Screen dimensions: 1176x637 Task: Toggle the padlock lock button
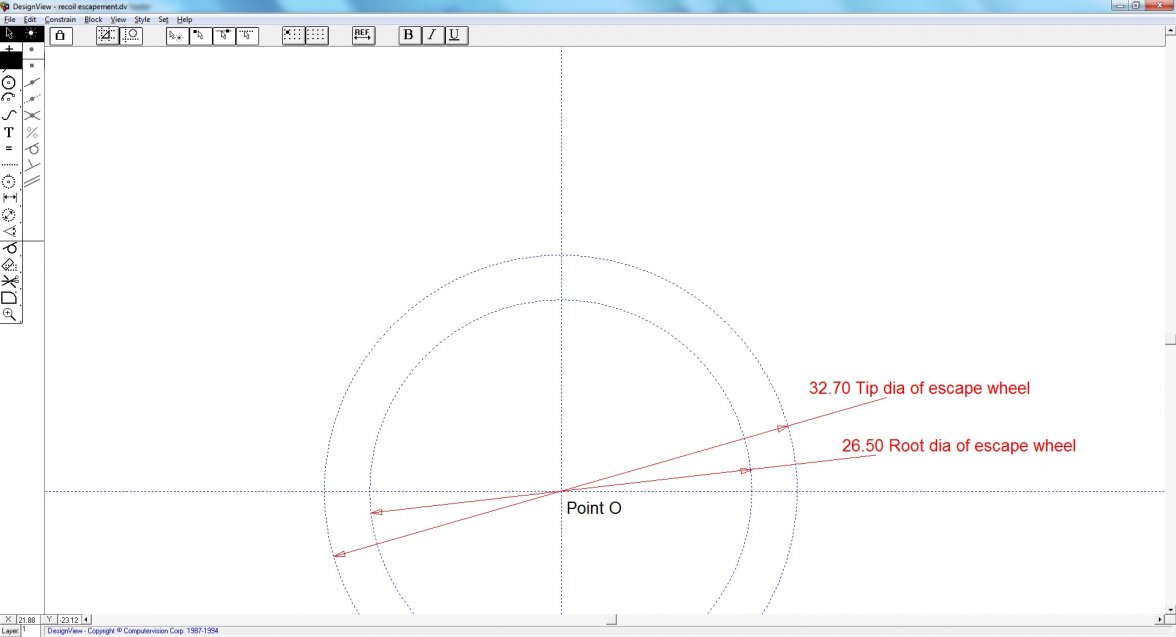60,35
